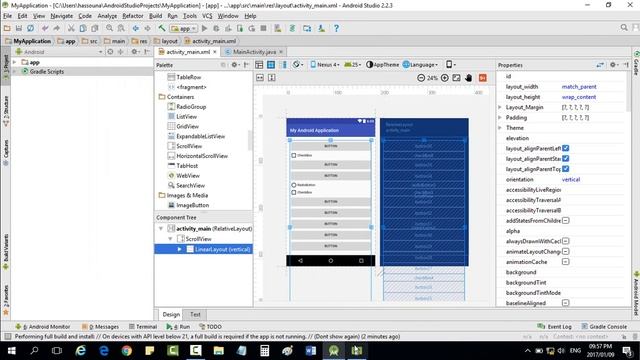This screenshot has height=360, width=640.
Task: Click the Find magnifier in toolbar
Action: click(x=109, y=28)
